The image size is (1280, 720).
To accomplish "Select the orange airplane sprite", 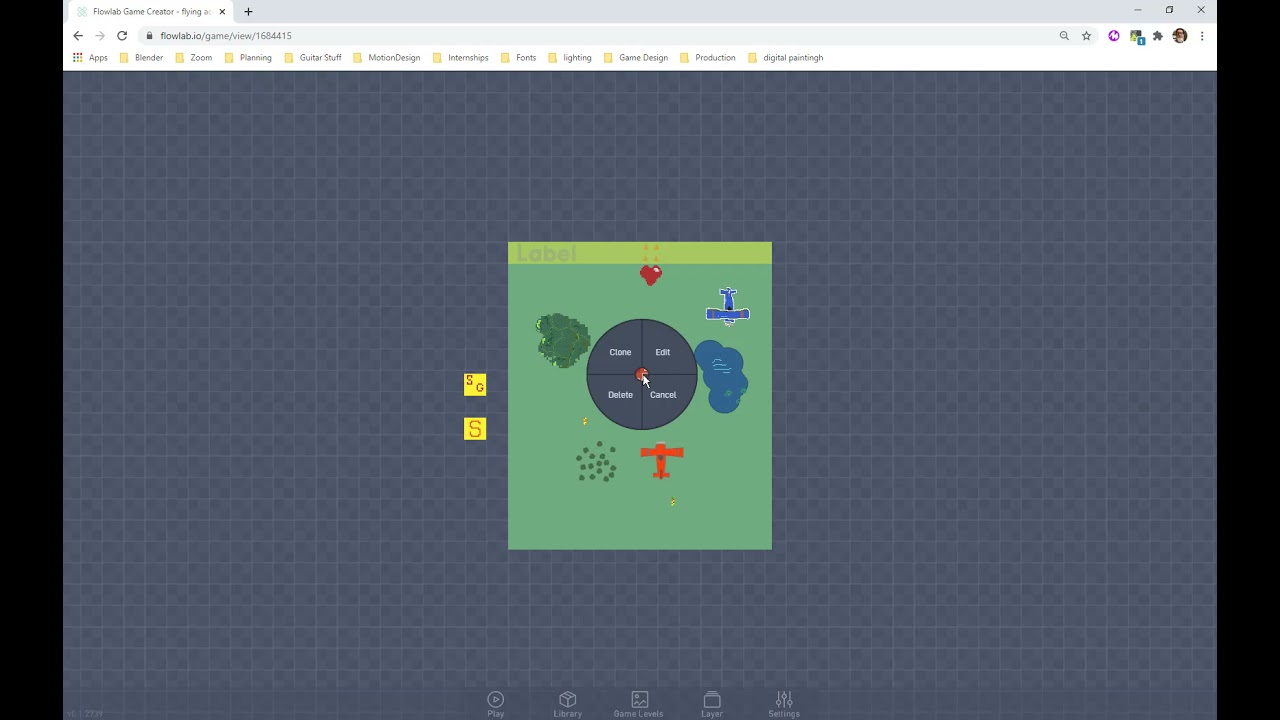I will tap(661, 460).
